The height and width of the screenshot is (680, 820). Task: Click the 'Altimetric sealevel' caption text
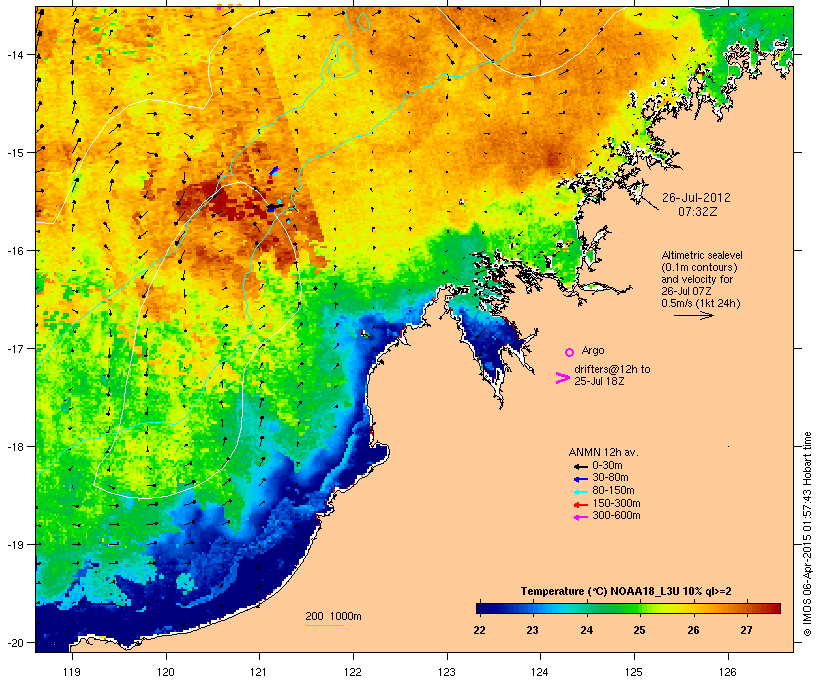tap(702, 255)
